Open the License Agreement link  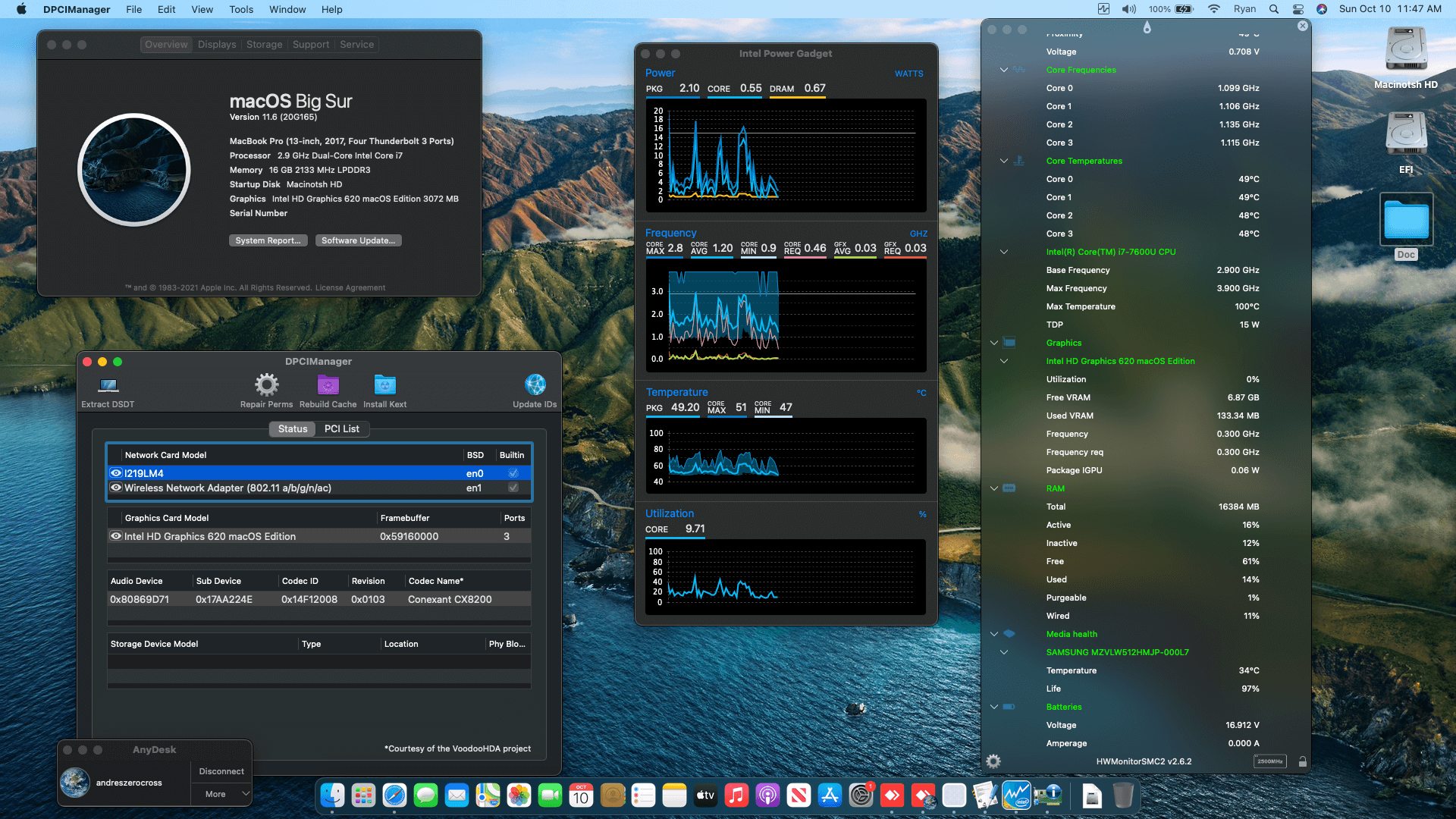[x=350, y=288]
